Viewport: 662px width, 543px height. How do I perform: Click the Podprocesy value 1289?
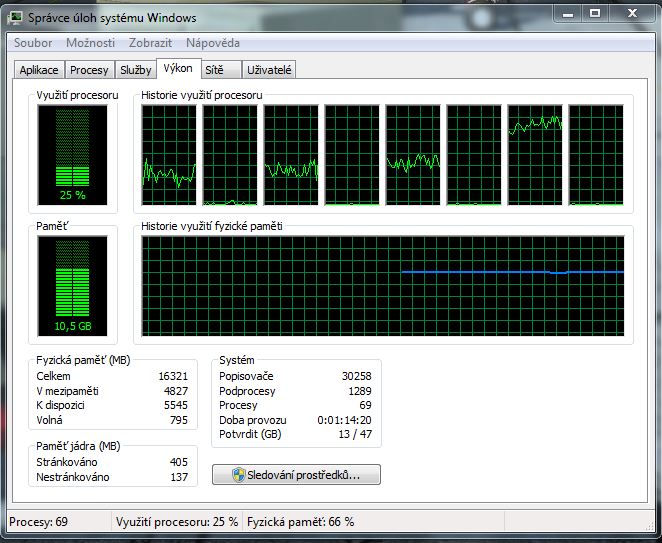[360, 391]
